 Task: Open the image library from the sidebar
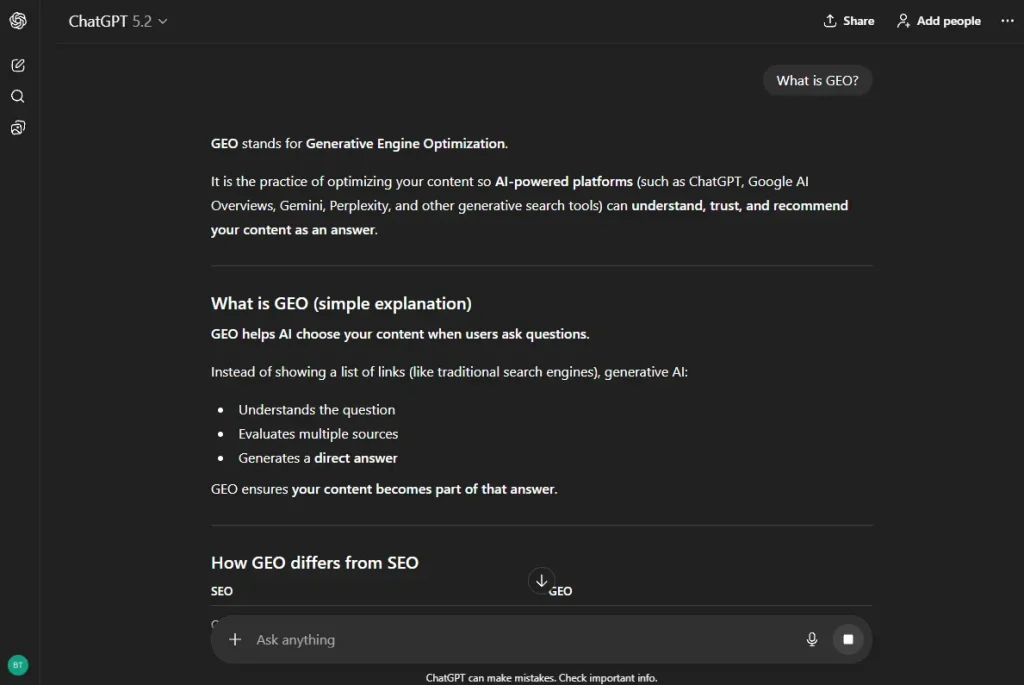[17, 127]
